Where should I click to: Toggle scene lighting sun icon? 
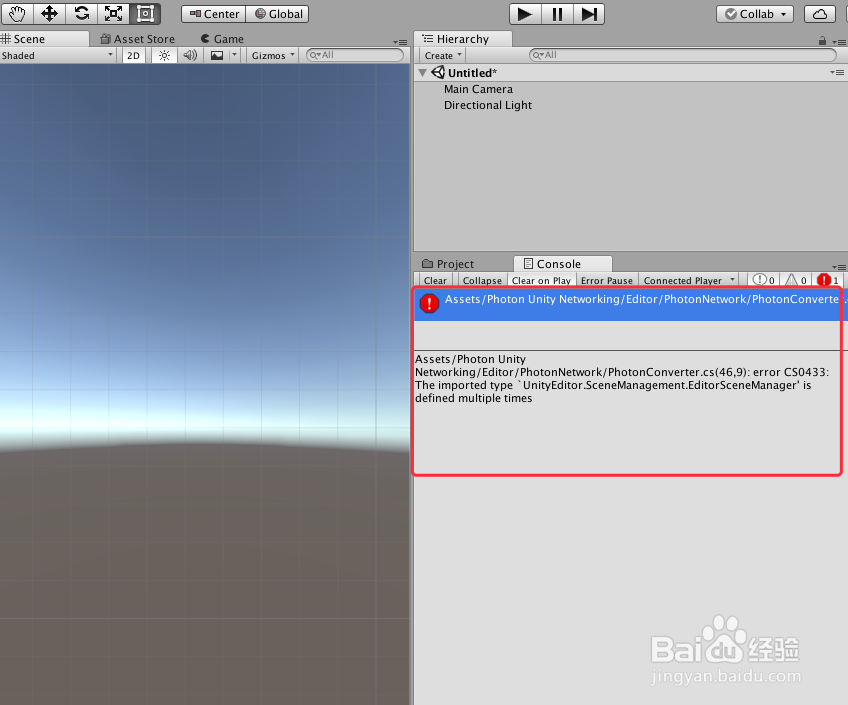[x=164, y=55]
